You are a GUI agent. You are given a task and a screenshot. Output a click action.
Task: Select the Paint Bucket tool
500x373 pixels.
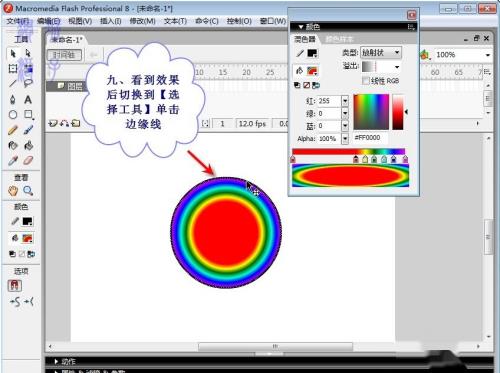point(28,146)
